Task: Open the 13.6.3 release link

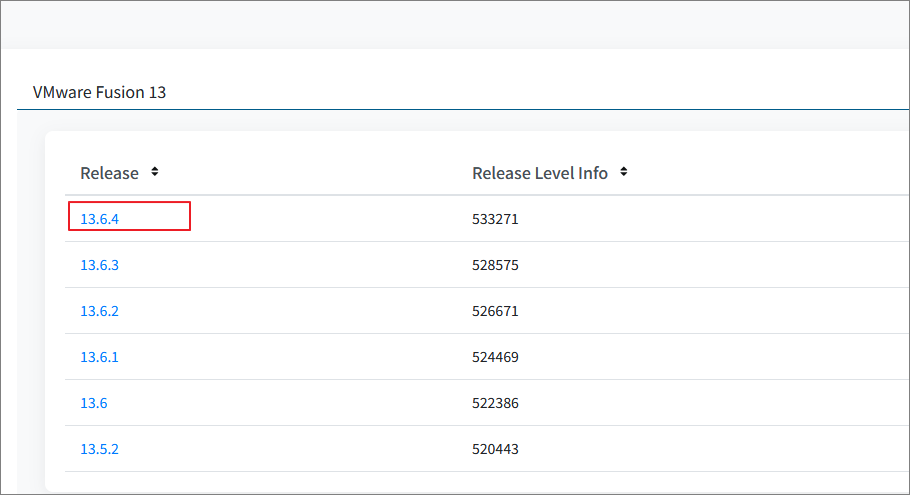Action: [x=99, y=265]
